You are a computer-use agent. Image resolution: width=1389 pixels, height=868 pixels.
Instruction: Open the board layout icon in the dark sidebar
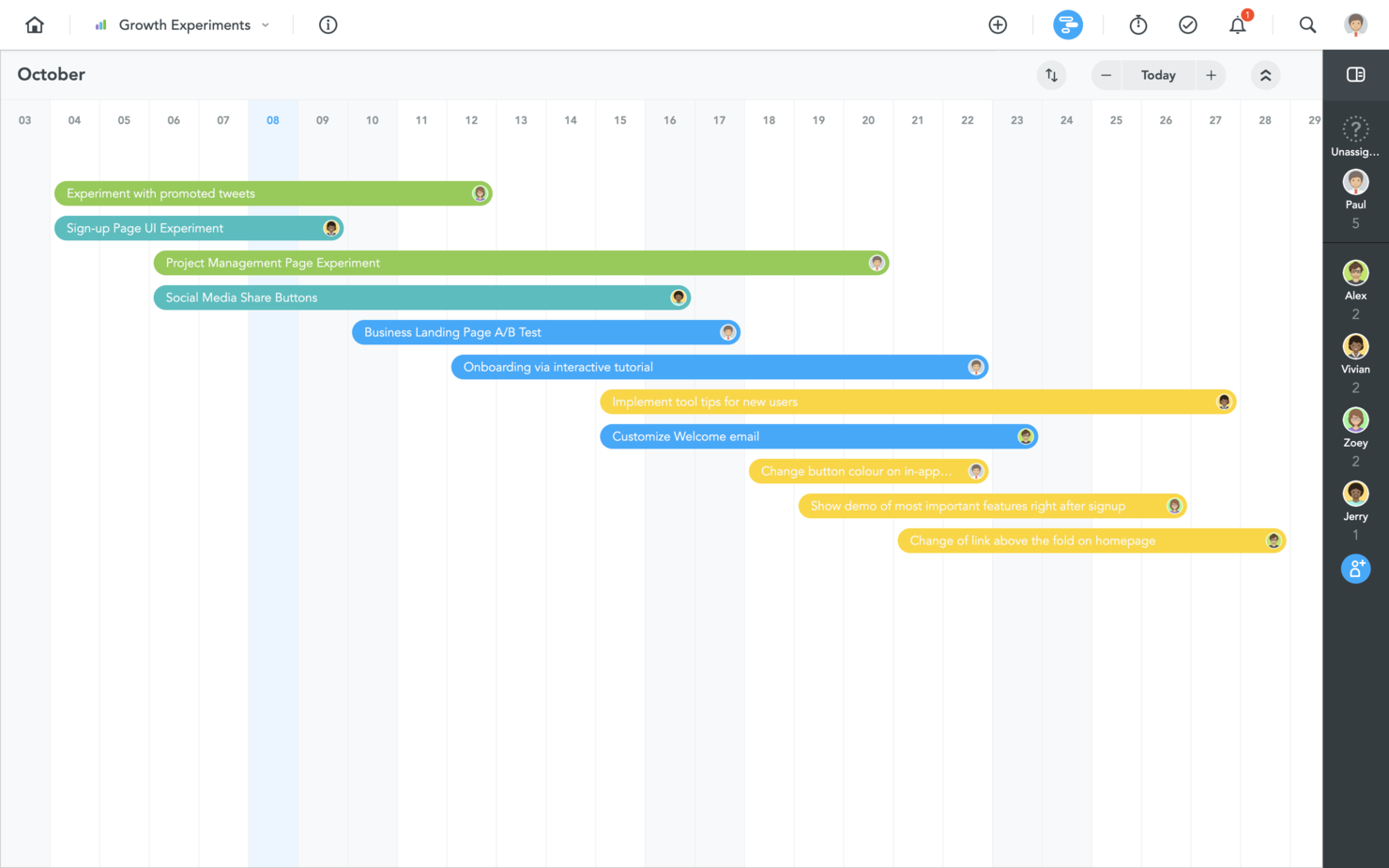click(1355, 74)
